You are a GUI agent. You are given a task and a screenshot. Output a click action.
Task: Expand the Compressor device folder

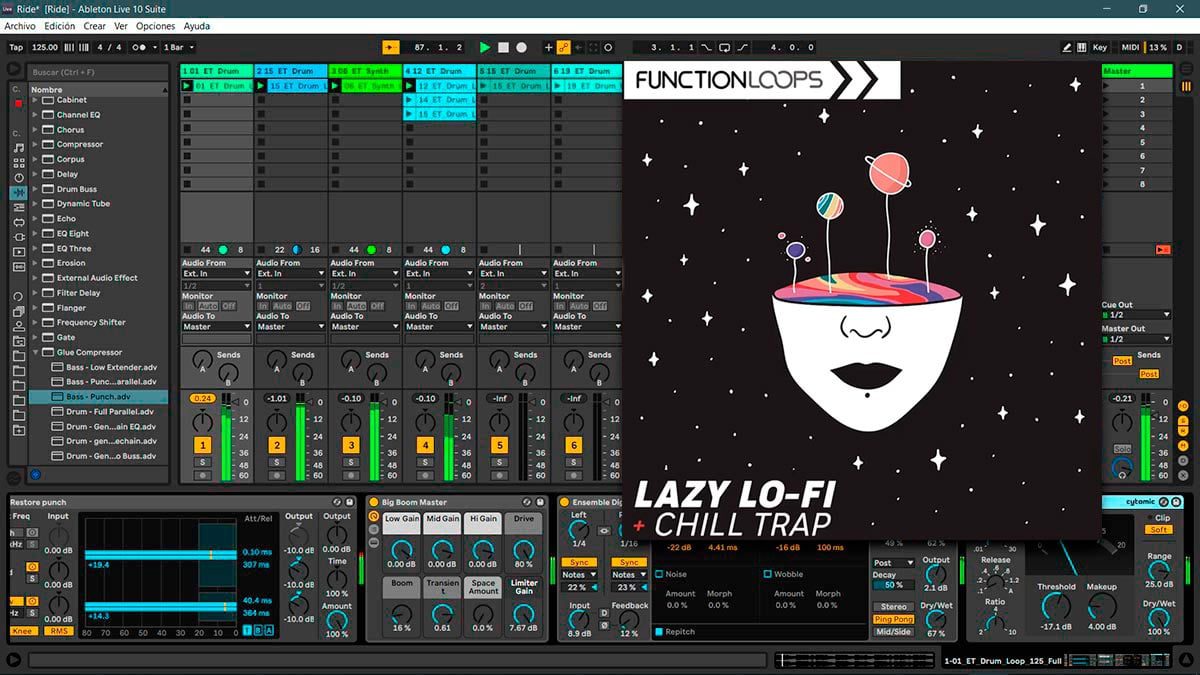36,144
